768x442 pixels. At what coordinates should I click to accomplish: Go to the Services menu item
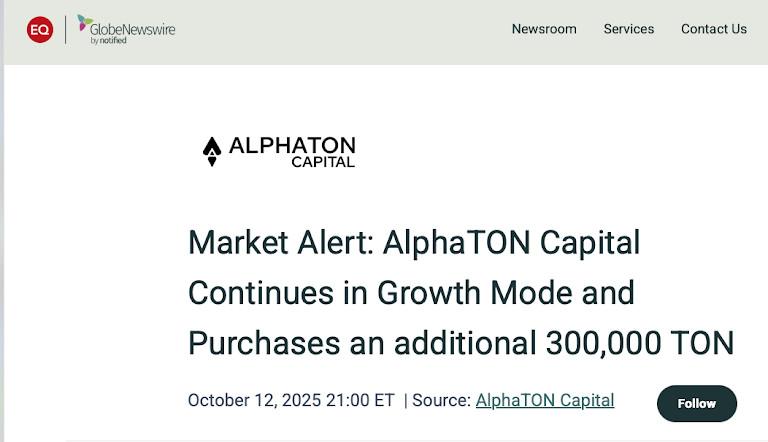point(629,29)
